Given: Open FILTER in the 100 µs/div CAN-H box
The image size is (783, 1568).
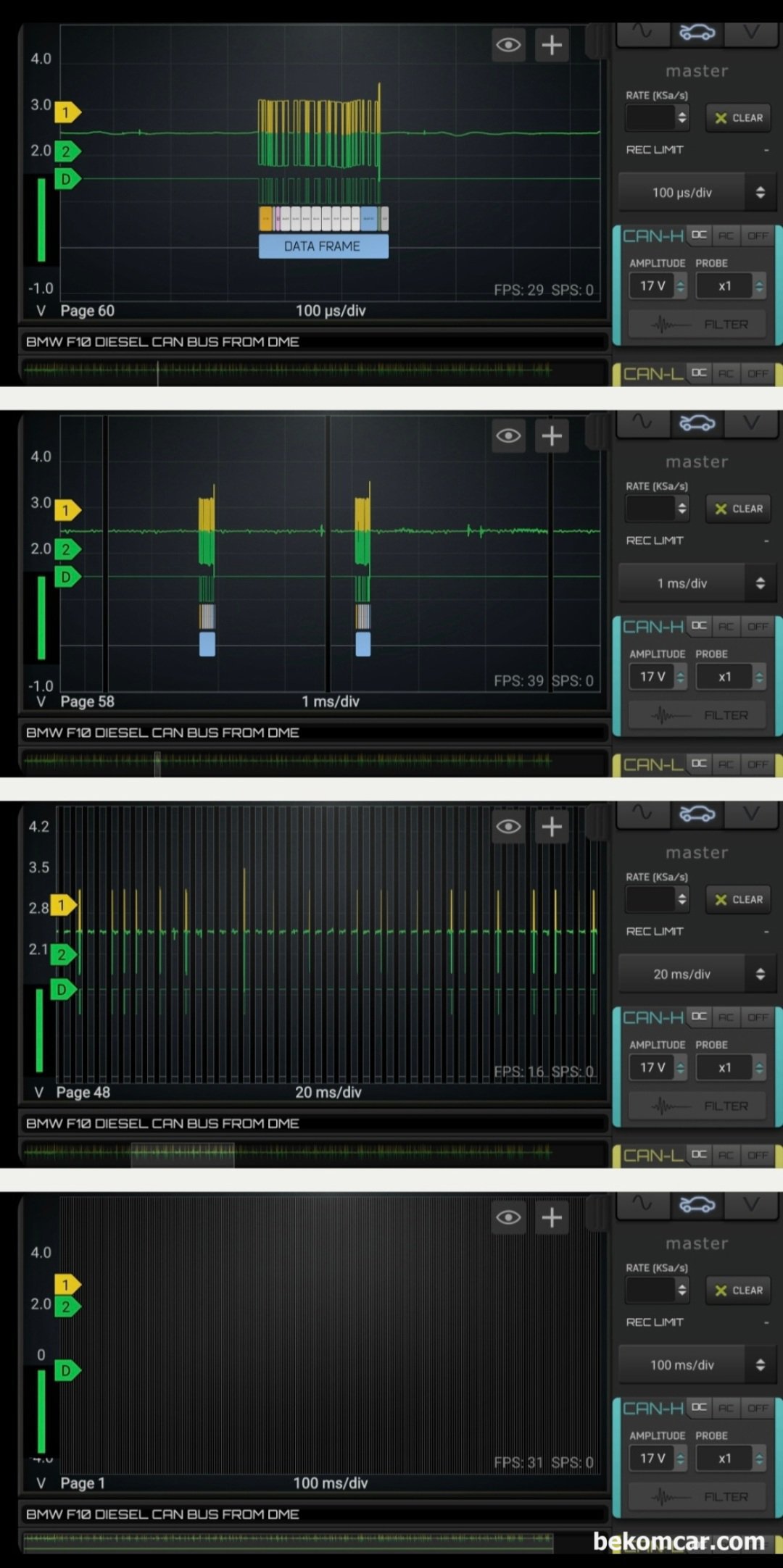Looking at the screenshot, I should click(697, 325).
